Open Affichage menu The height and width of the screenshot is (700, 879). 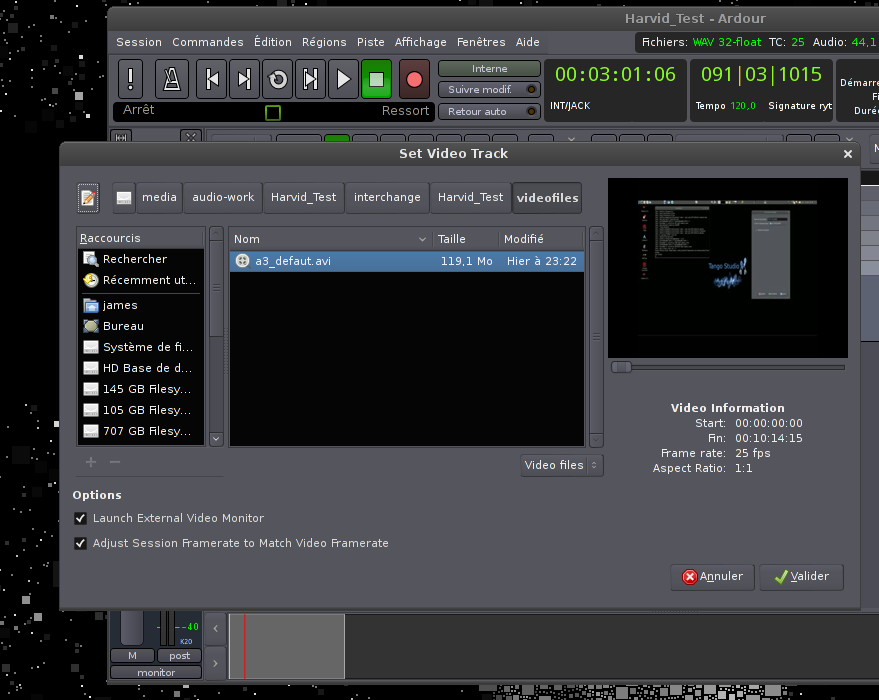click(x=420, y=42)
